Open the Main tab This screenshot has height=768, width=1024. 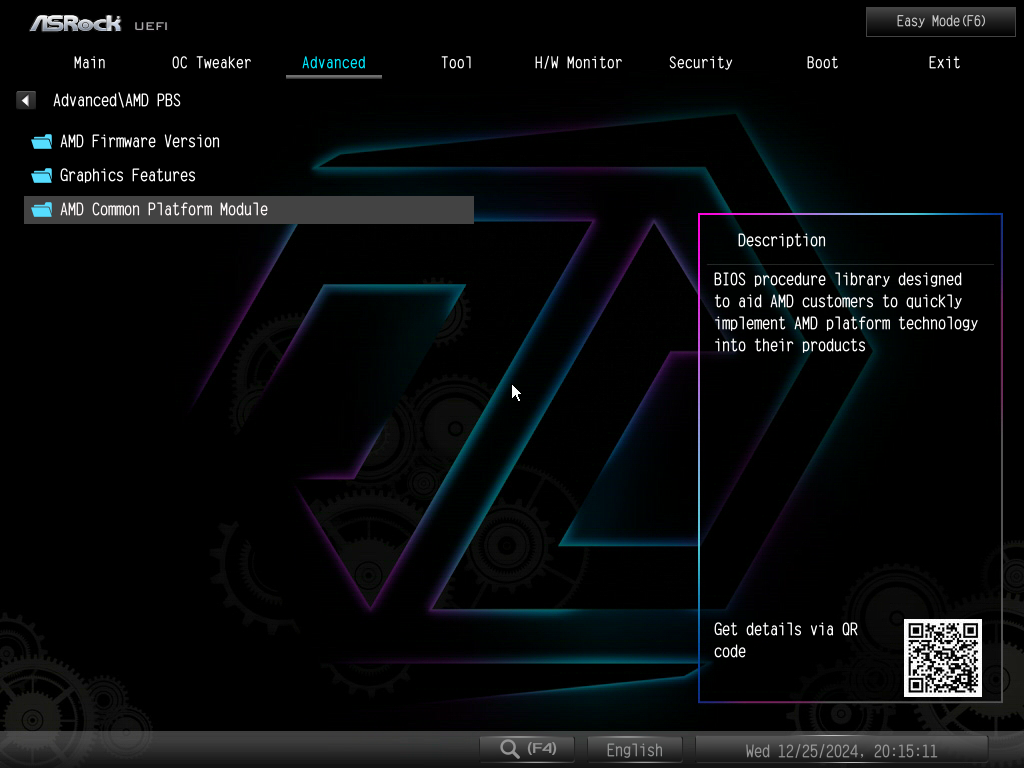click(89, 63)
